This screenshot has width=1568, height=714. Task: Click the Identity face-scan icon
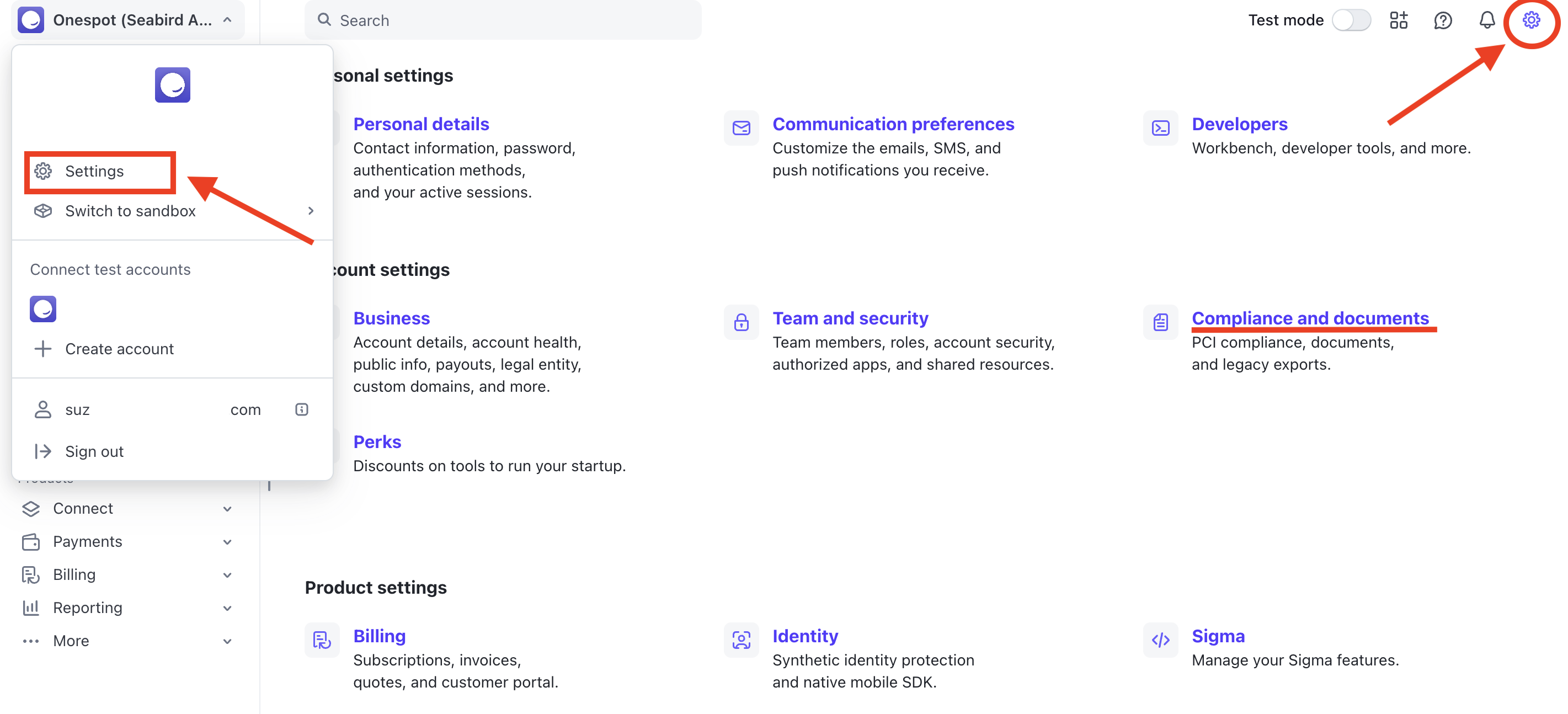(x=741, y=640)
